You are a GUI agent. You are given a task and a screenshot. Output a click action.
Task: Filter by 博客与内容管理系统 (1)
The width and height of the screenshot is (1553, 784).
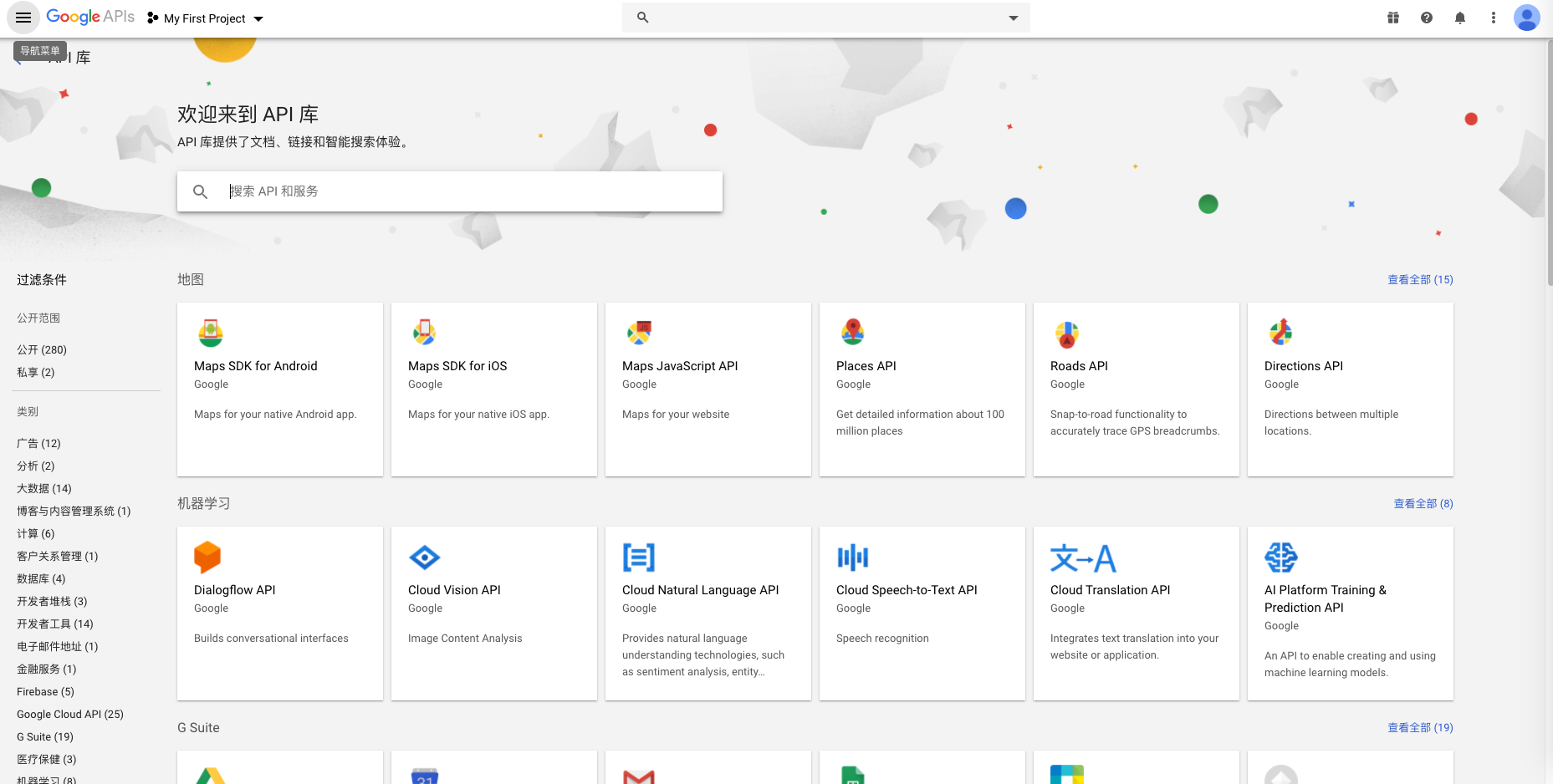tap(74, 512)
